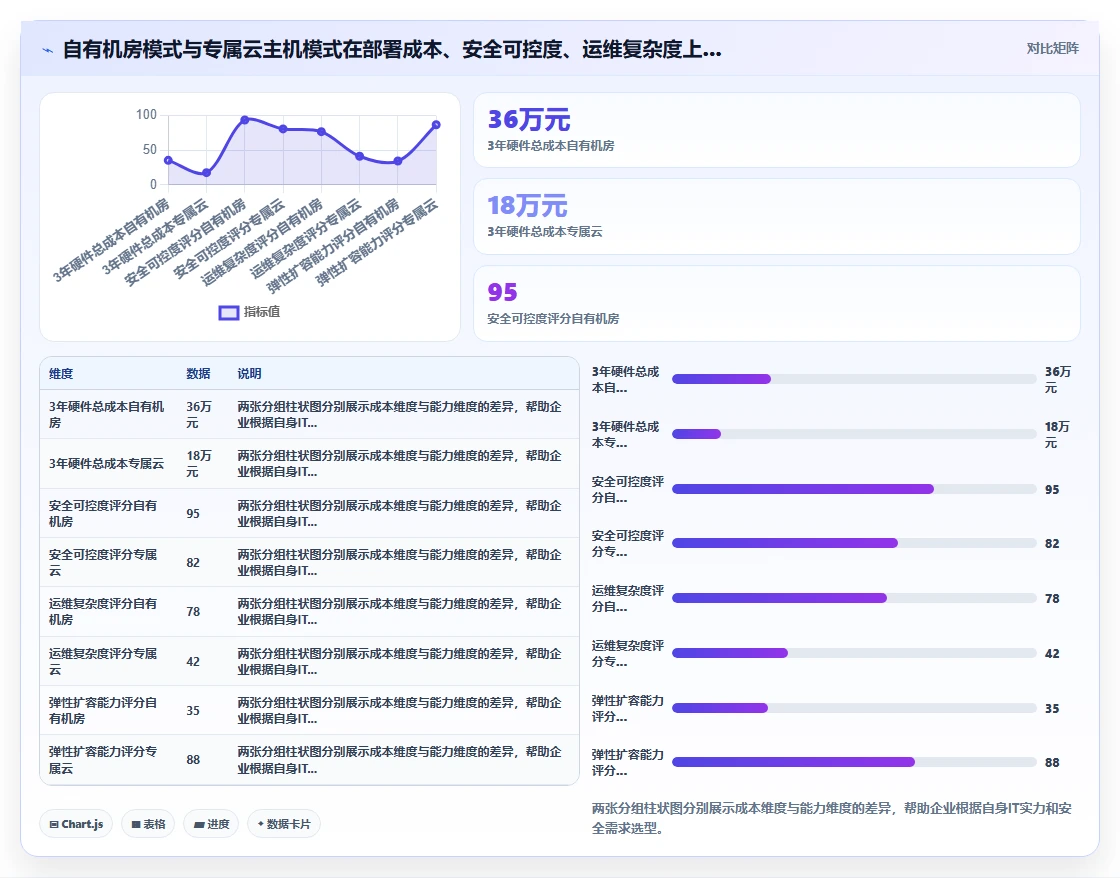The height and width of the screenshot is (878, 1120).
Task: Click the progress bar valued 78
Action: tap(854, 599)
